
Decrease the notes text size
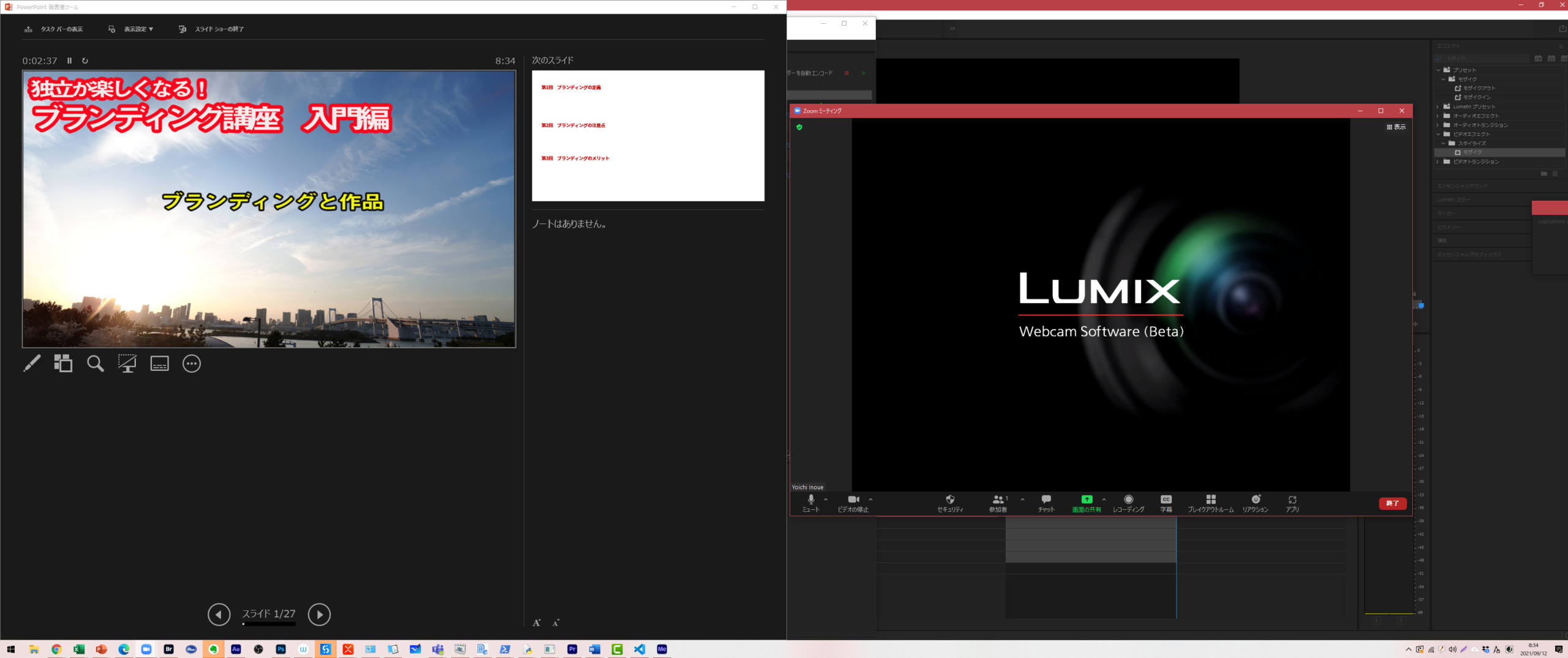tap(556, 623)
